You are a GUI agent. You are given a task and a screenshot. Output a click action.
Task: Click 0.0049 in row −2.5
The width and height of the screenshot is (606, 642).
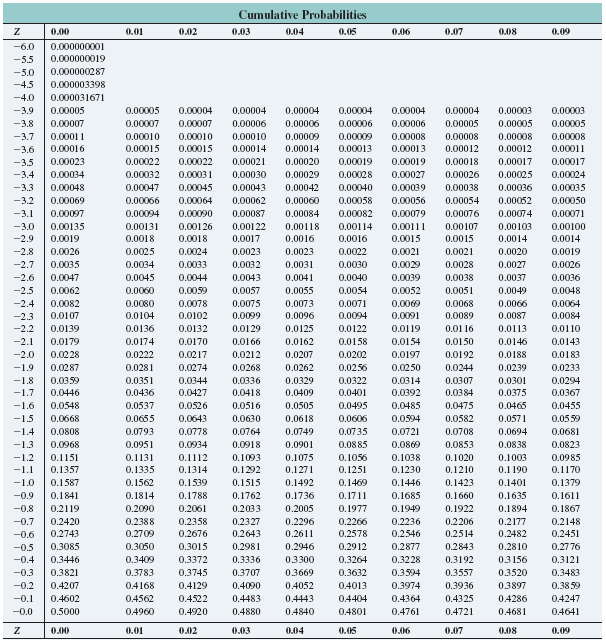tap(513, 291)
